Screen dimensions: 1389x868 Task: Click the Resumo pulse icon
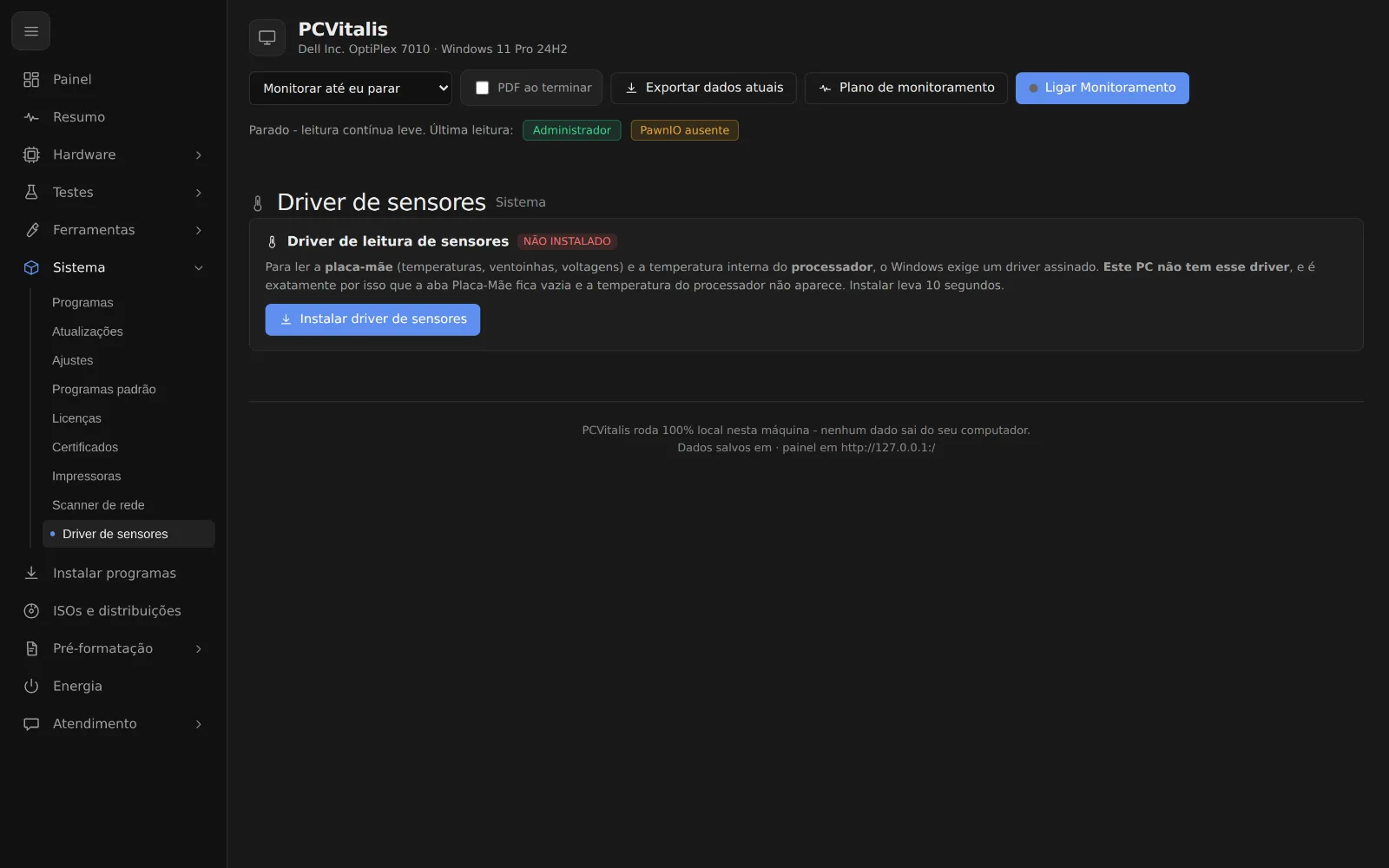point(31,117)
